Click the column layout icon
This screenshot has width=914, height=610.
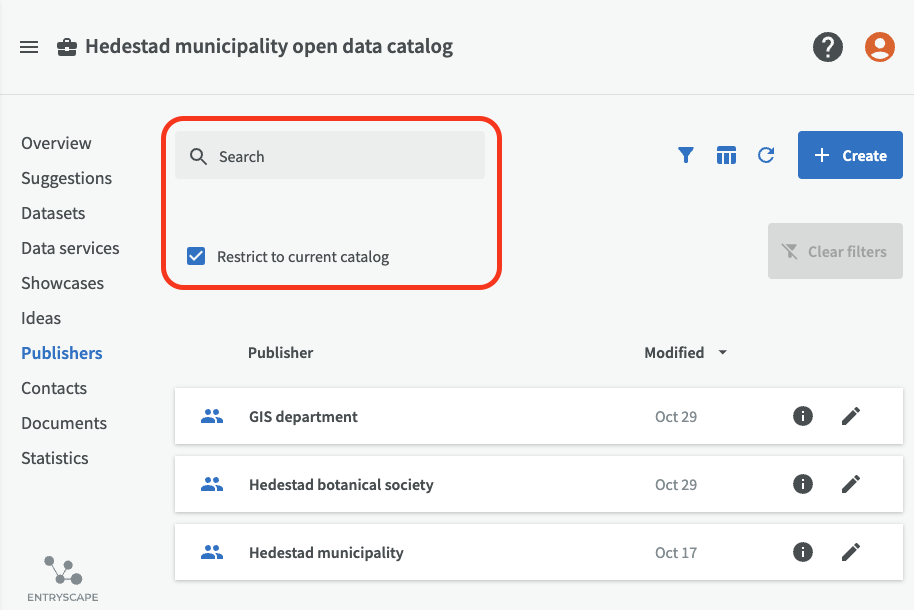(x=726, y=155)
